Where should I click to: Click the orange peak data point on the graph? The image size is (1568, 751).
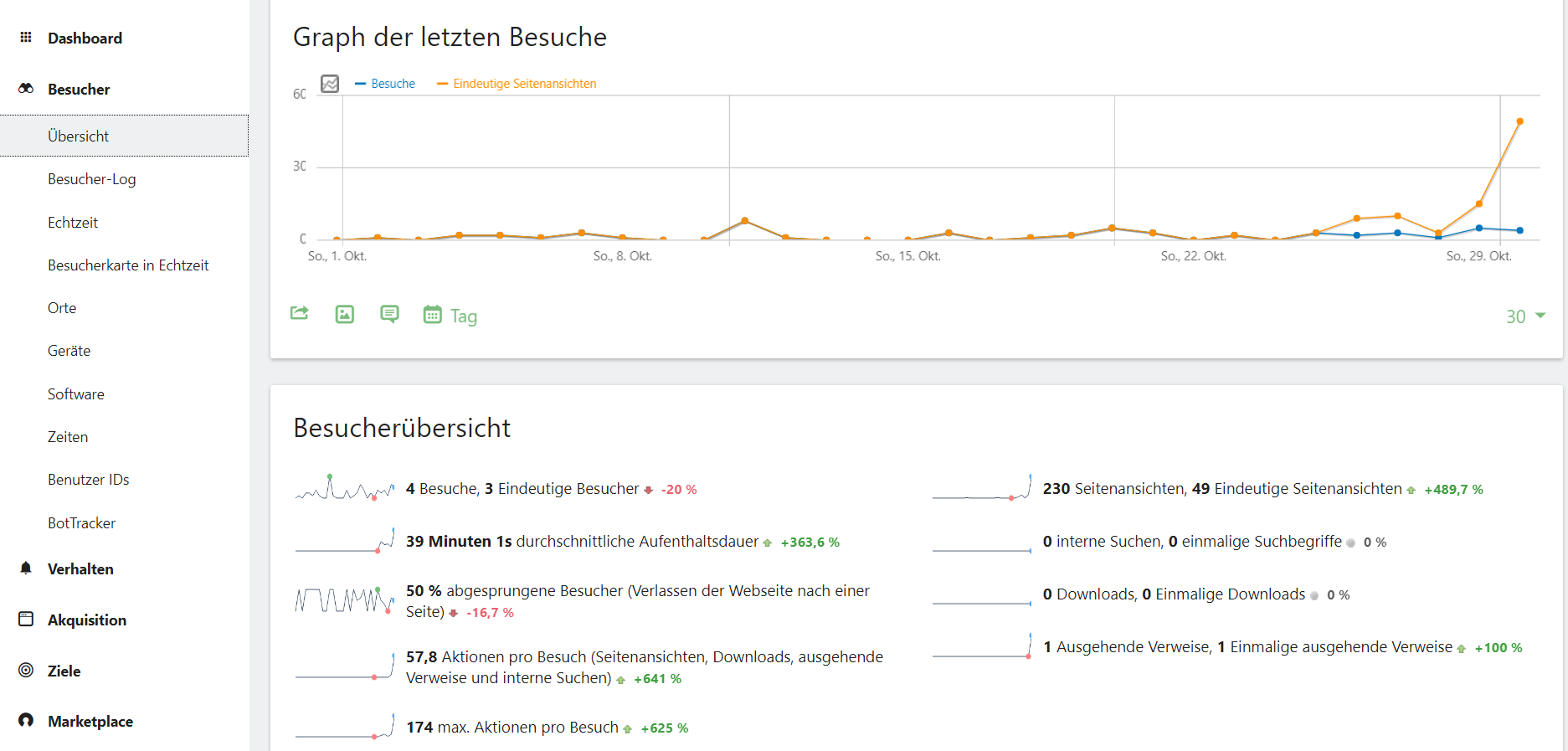pos(1519,121)
